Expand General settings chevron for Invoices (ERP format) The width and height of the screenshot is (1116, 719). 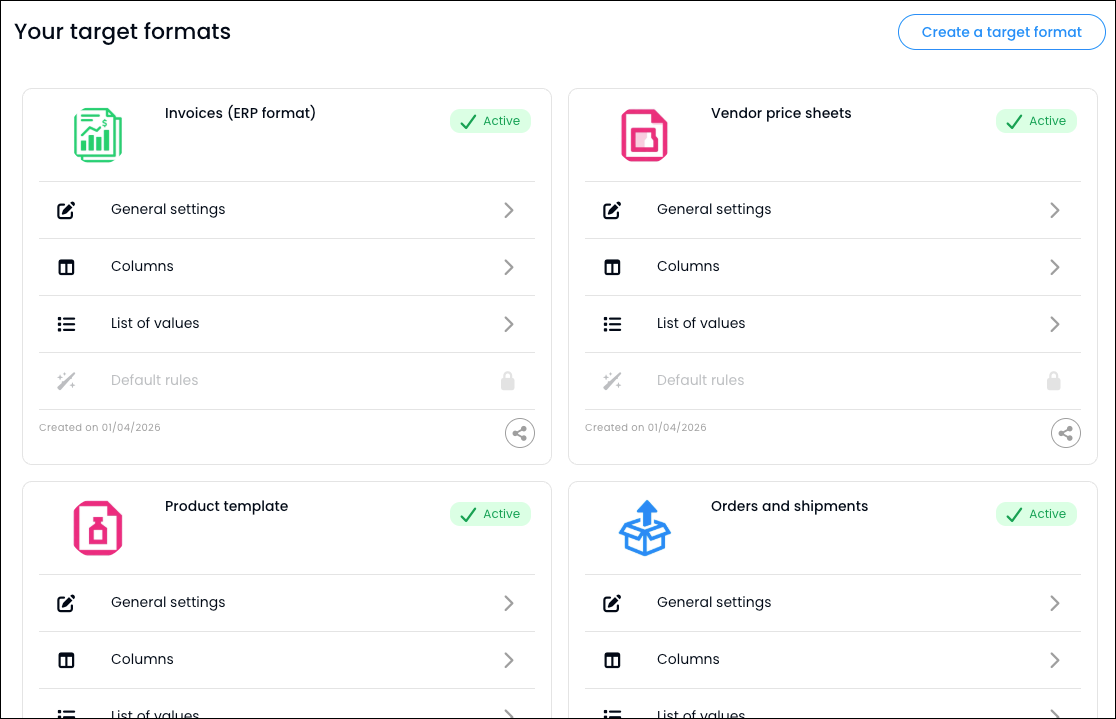pos(509,210)
